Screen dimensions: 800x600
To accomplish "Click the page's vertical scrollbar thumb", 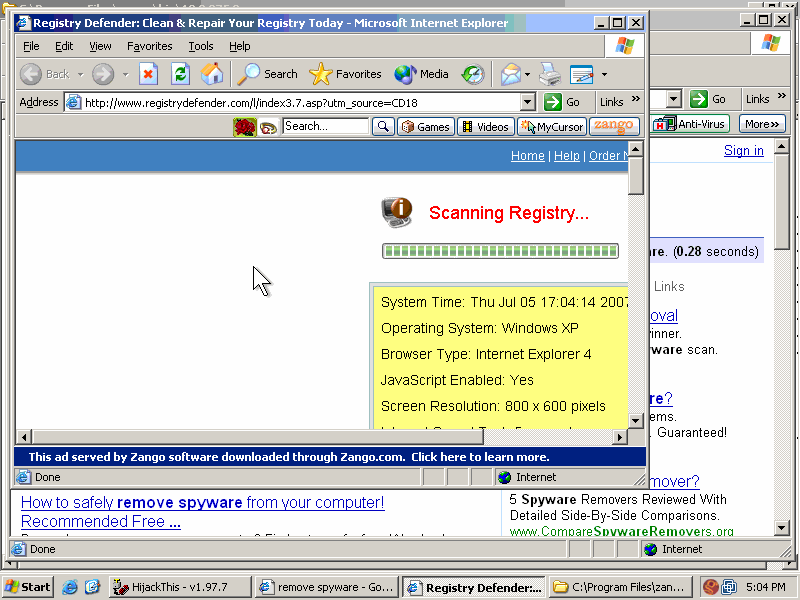I will 635,176.
